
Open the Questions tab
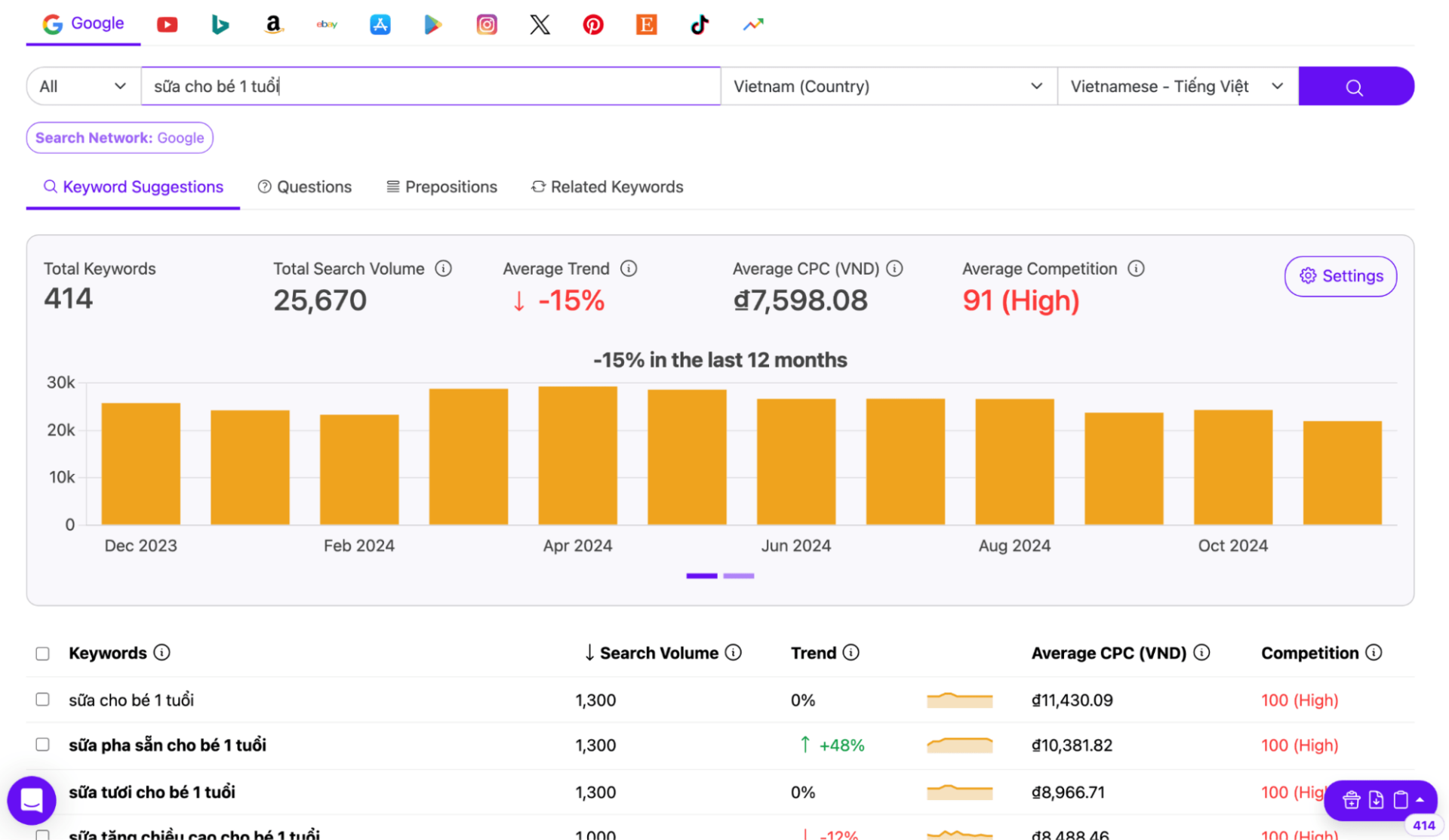point(305,186)
